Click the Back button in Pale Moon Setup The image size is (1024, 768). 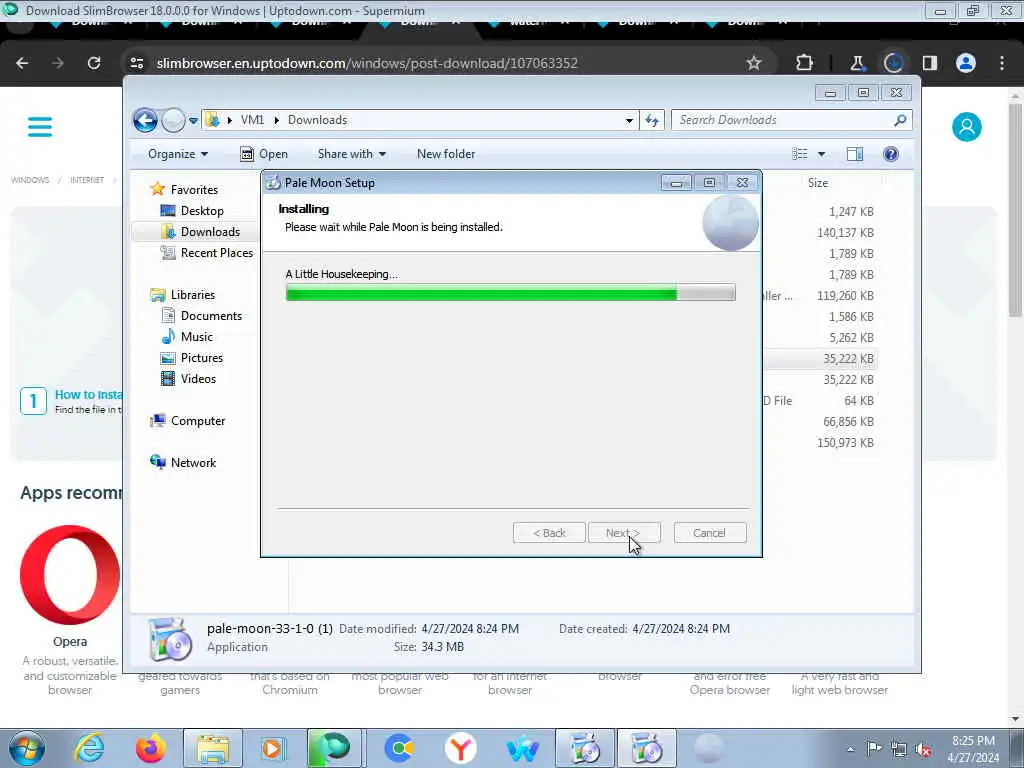[549, 533]
